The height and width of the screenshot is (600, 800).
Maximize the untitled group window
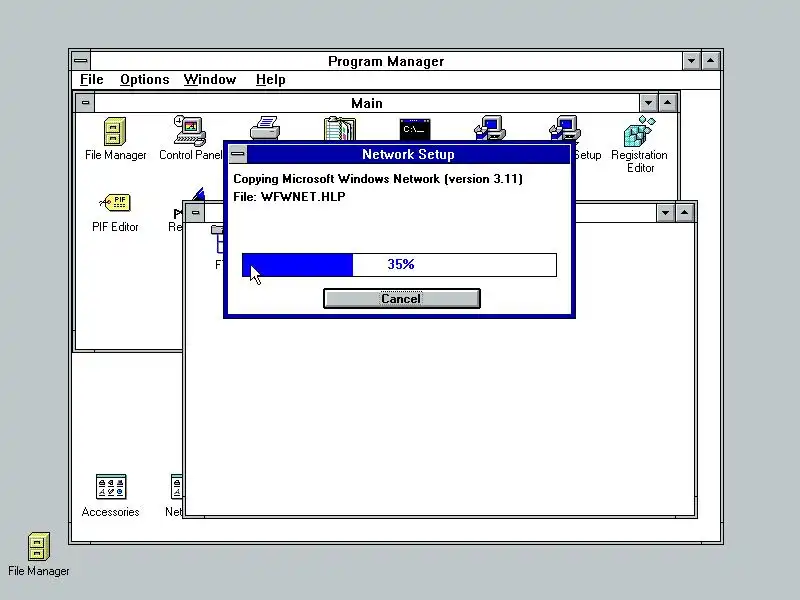pos(685,212)
